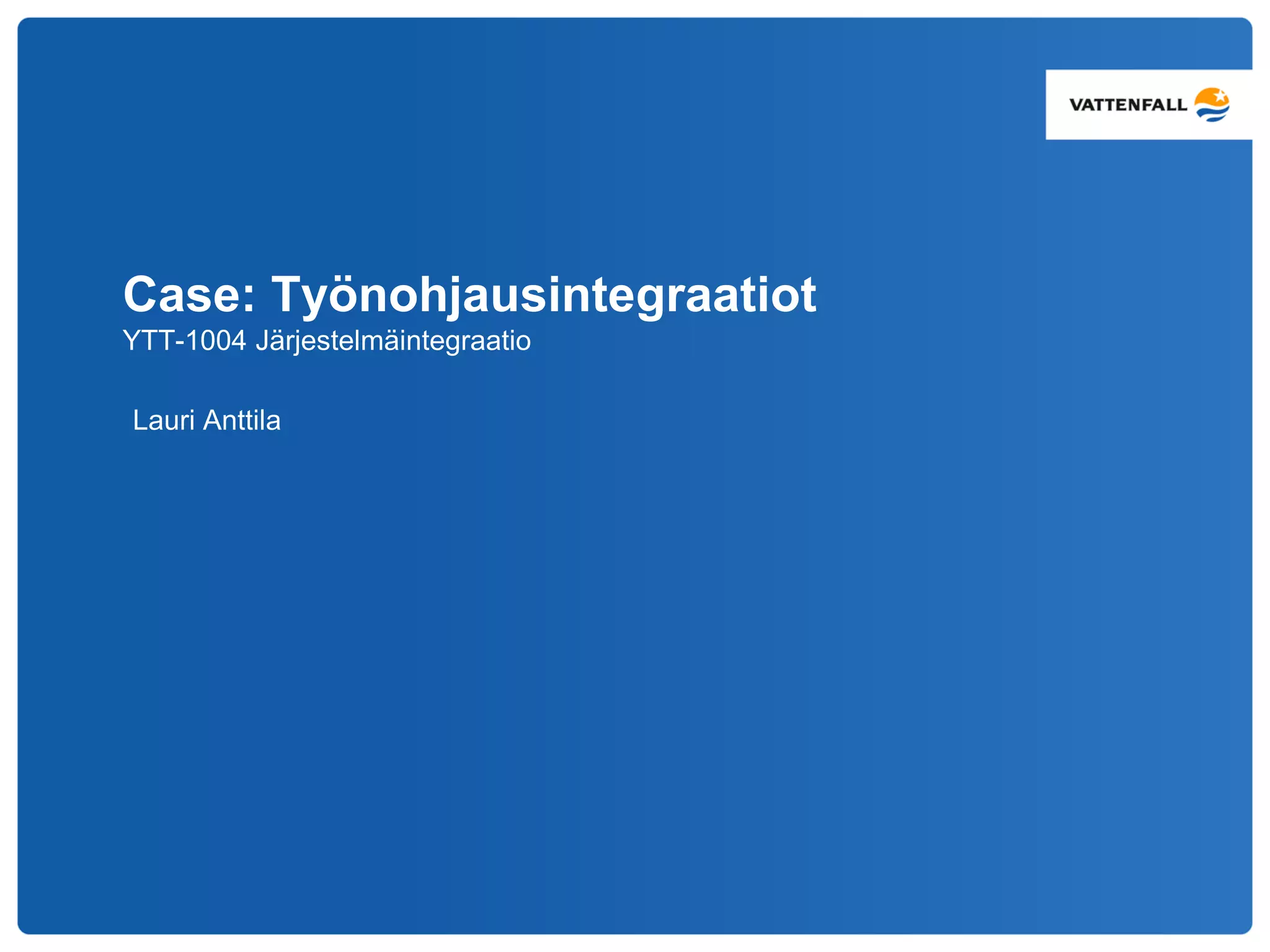The image size is (1270, 952).
Task: Click the number 1004 in the subtitle
Action: (216, 341)
